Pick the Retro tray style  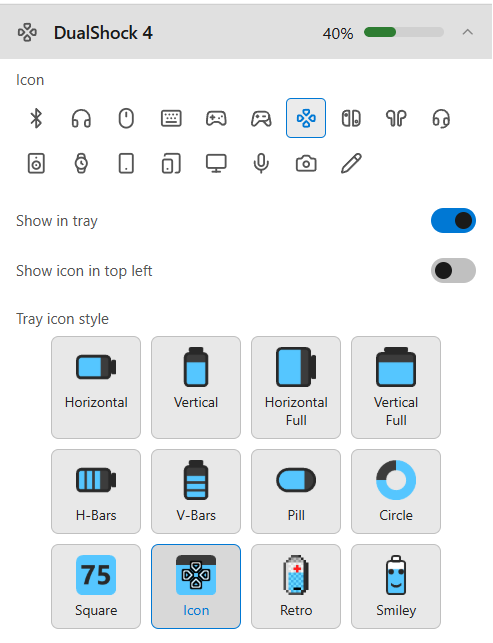pos(296,586)
